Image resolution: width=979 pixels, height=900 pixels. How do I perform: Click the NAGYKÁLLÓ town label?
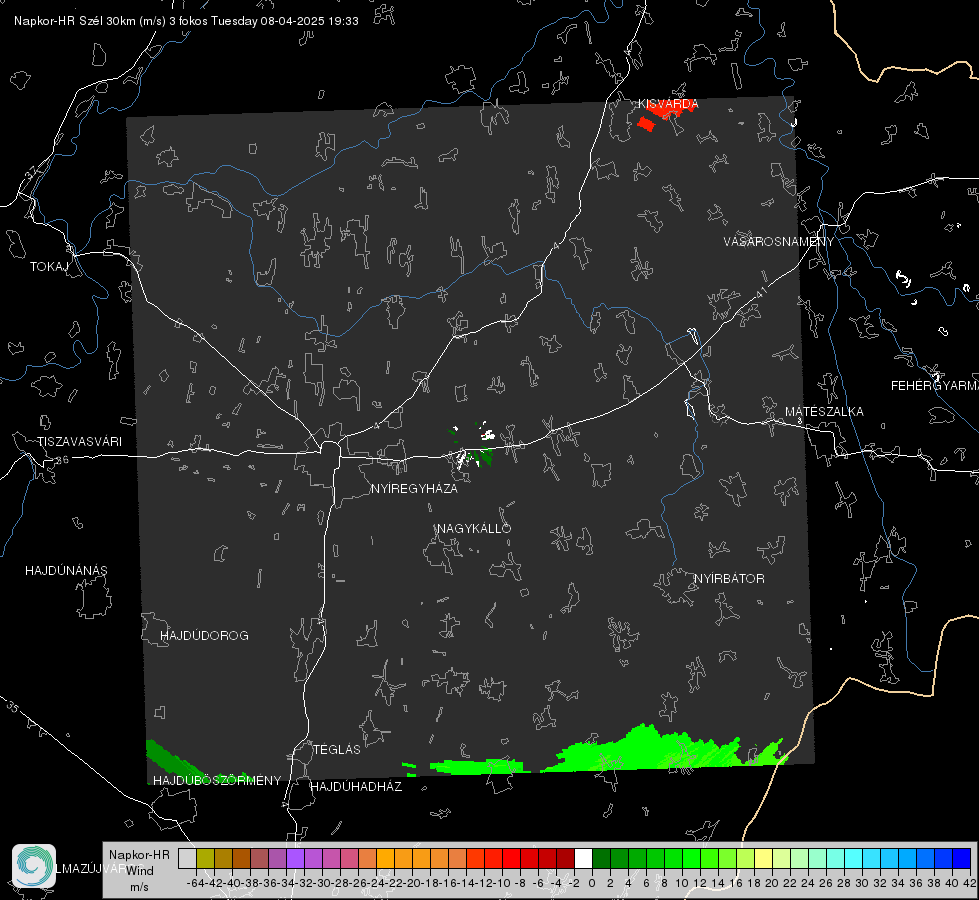pyautogui.click(x=474, y=528)
